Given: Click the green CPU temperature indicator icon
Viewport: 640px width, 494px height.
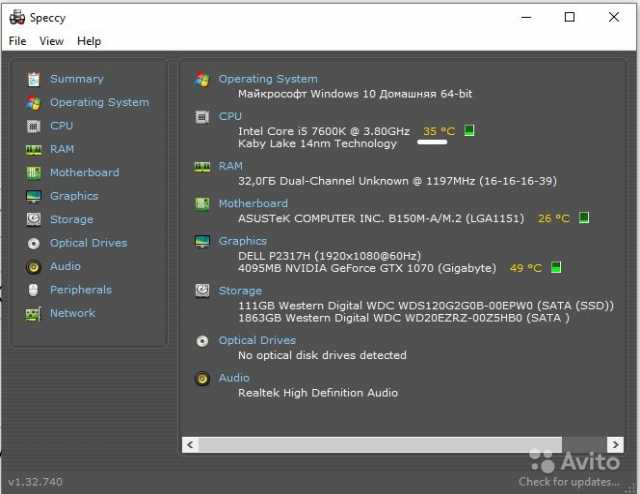Looking at the screenshot, I should (469, 131).
